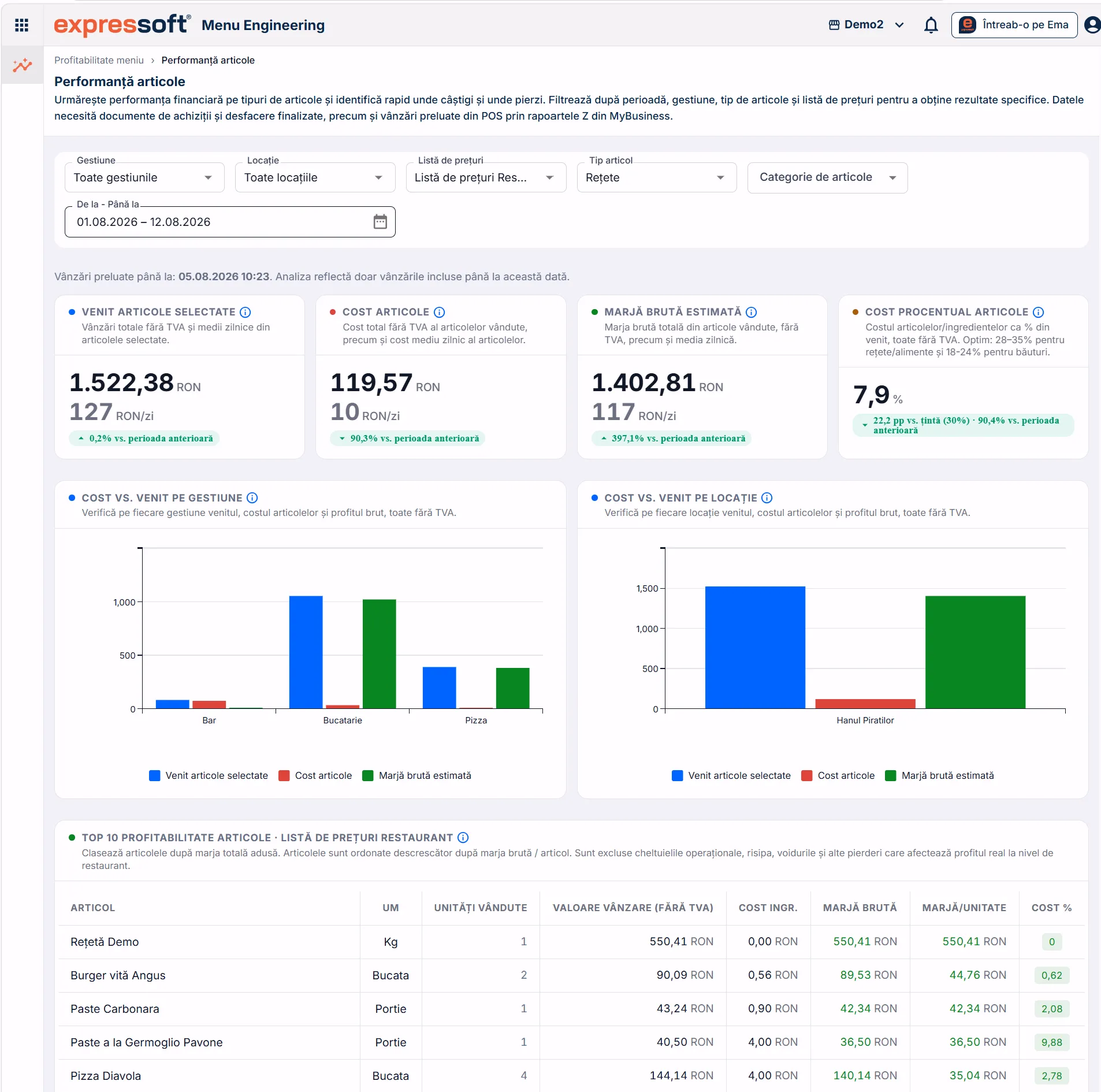Expand the Demo2 account chevron
The height and width of the screenshot is (1092, 1101).
pos(899,25)
